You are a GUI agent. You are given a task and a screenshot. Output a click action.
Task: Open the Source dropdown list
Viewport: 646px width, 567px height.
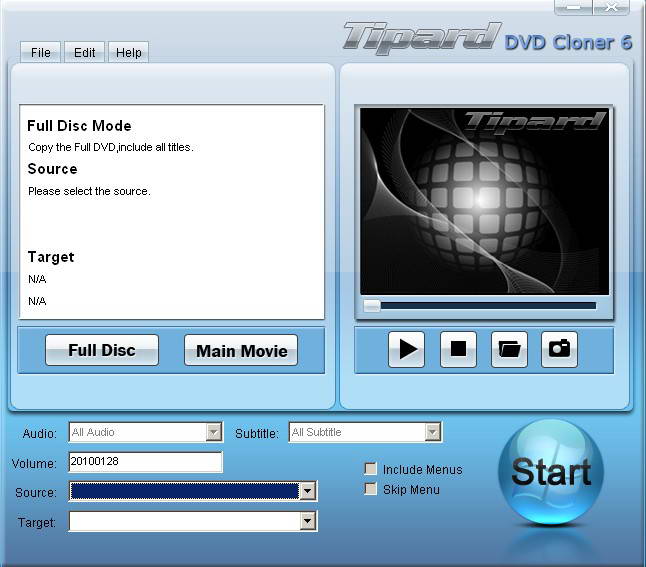(x=308, y=491)
